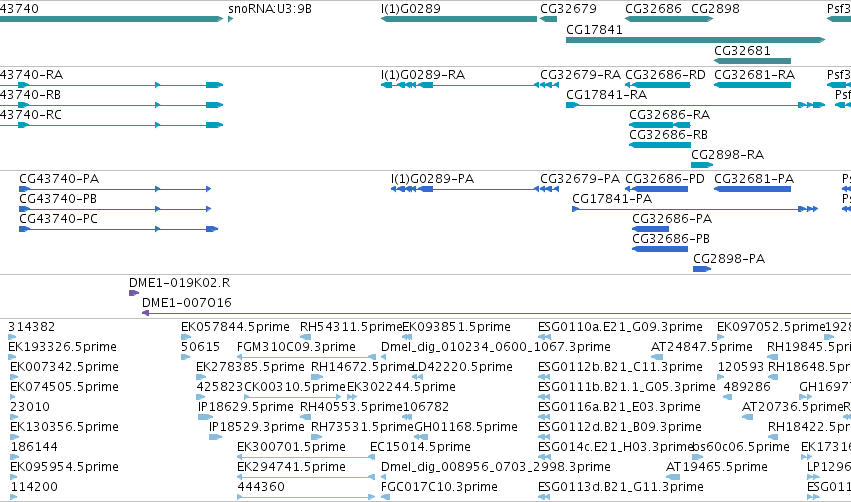Screen dimensions: 851x502
Task: Click the CG17841-PA protein feature
Action: 695,209
